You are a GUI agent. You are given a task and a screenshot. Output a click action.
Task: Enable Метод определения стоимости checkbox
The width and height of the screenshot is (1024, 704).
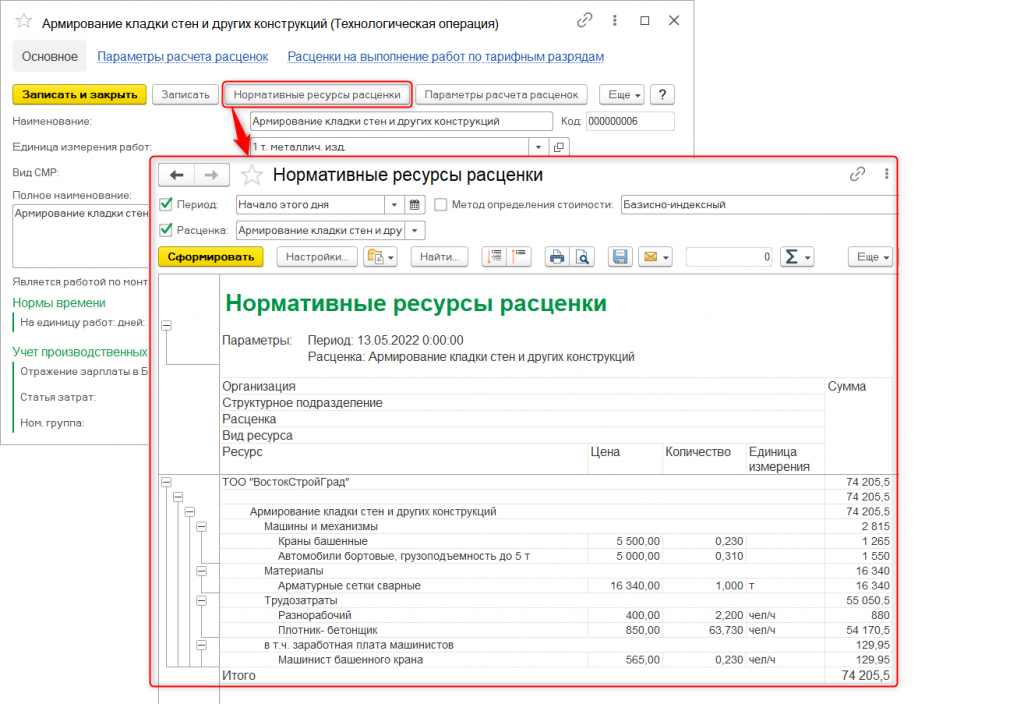(441, 204)
